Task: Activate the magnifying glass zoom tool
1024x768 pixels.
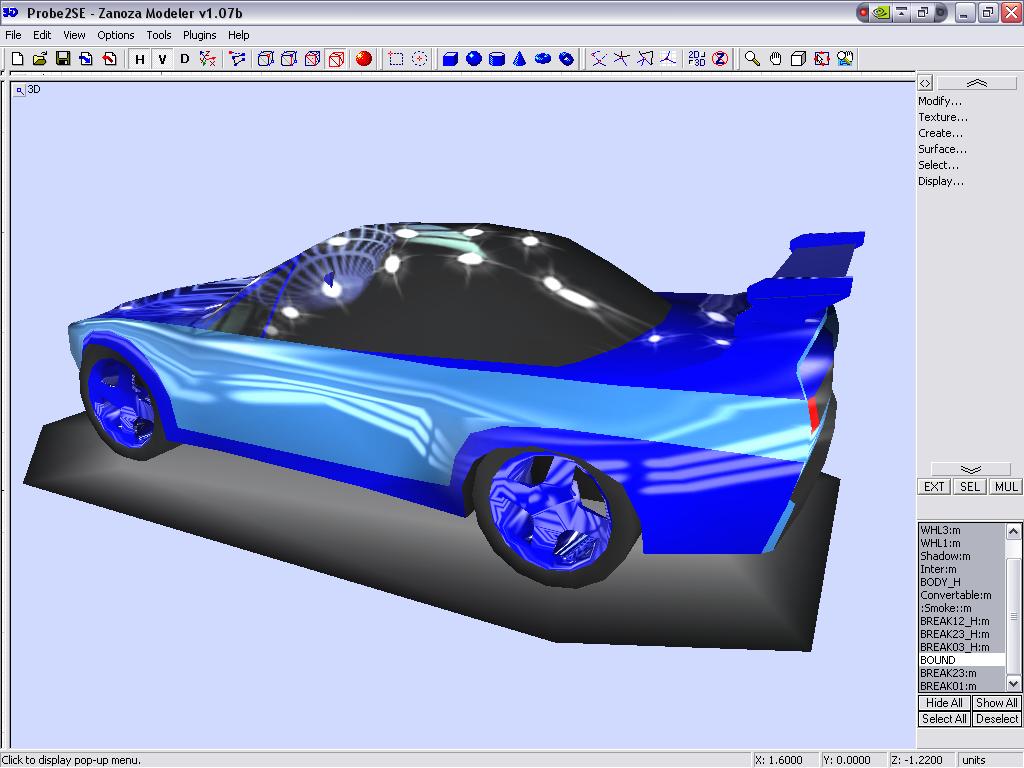Action: point(752,59)
